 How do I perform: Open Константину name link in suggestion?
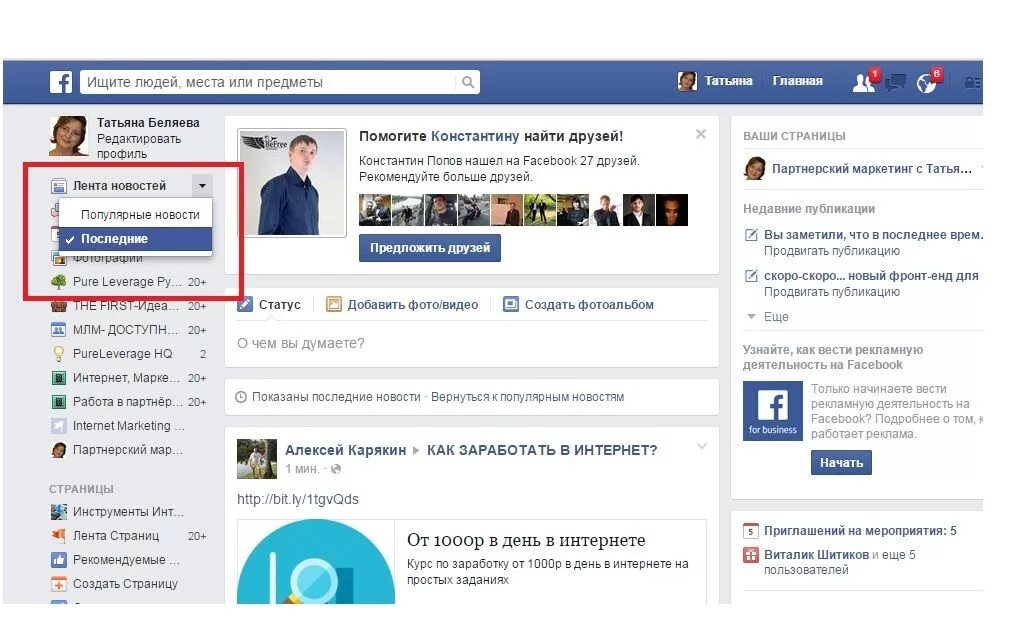pyautogui.click(x=475, y=136)
